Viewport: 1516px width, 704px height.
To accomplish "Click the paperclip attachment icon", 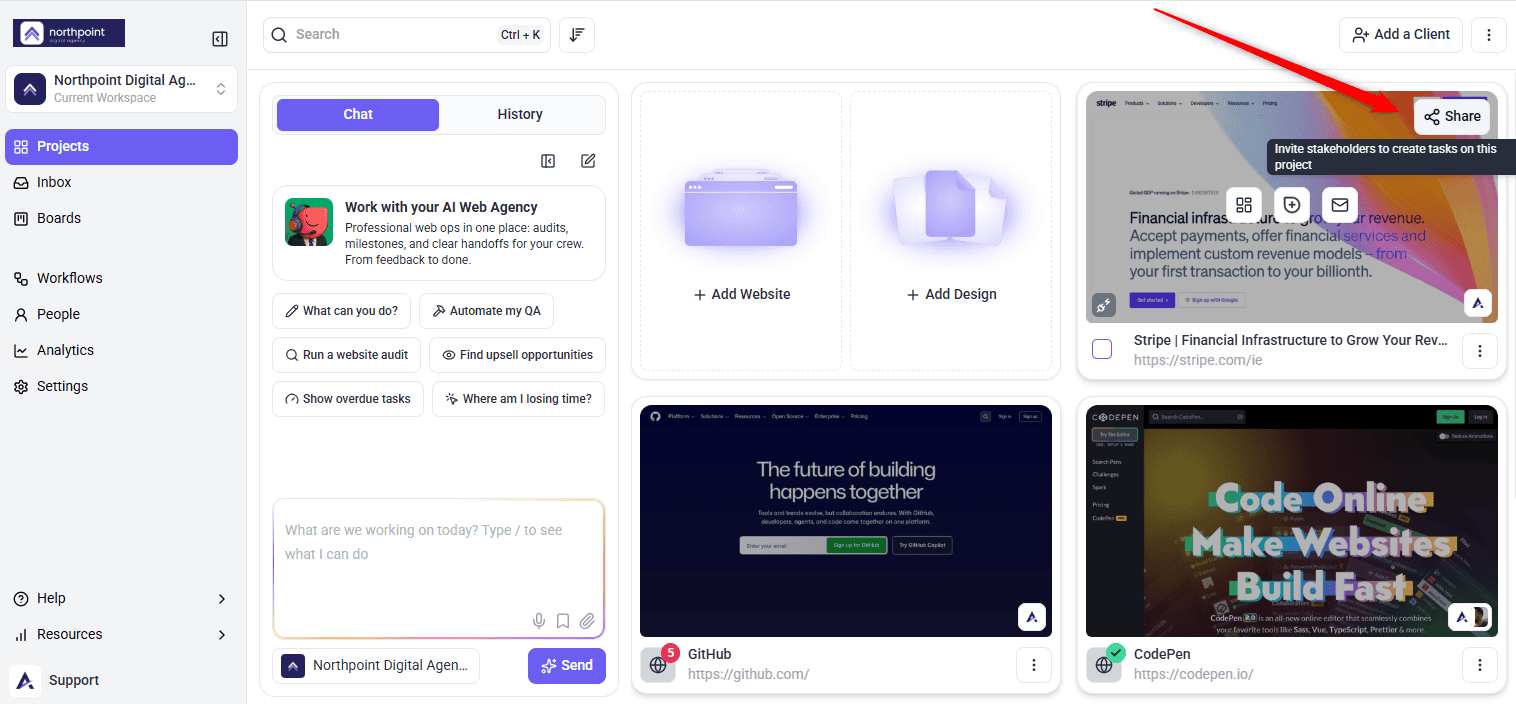I will 587,621.
